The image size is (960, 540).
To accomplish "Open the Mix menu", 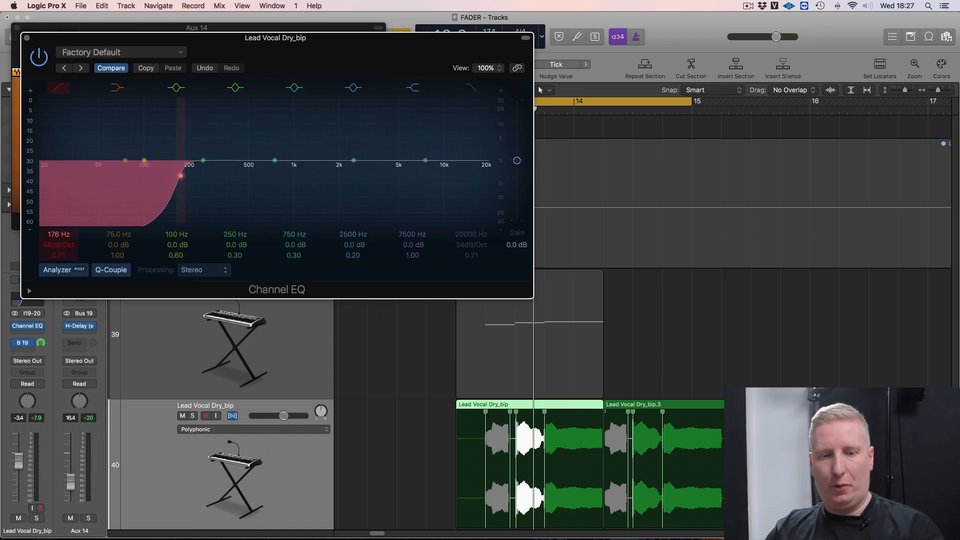I will click(219, 6).
